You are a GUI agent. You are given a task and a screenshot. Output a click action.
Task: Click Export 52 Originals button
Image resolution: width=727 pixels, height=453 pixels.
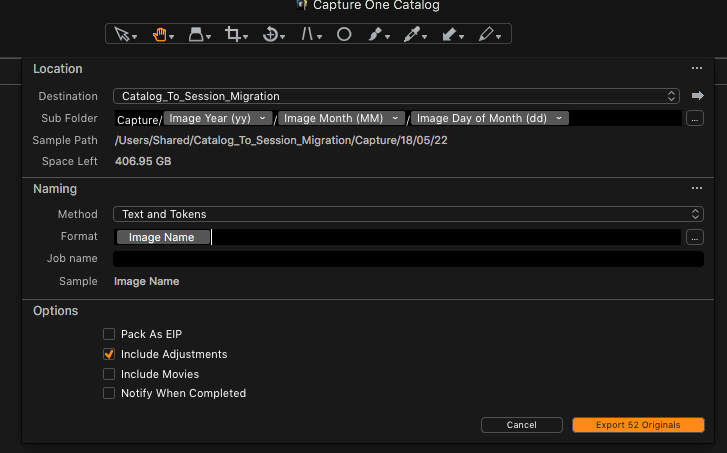tap(638, 425)
